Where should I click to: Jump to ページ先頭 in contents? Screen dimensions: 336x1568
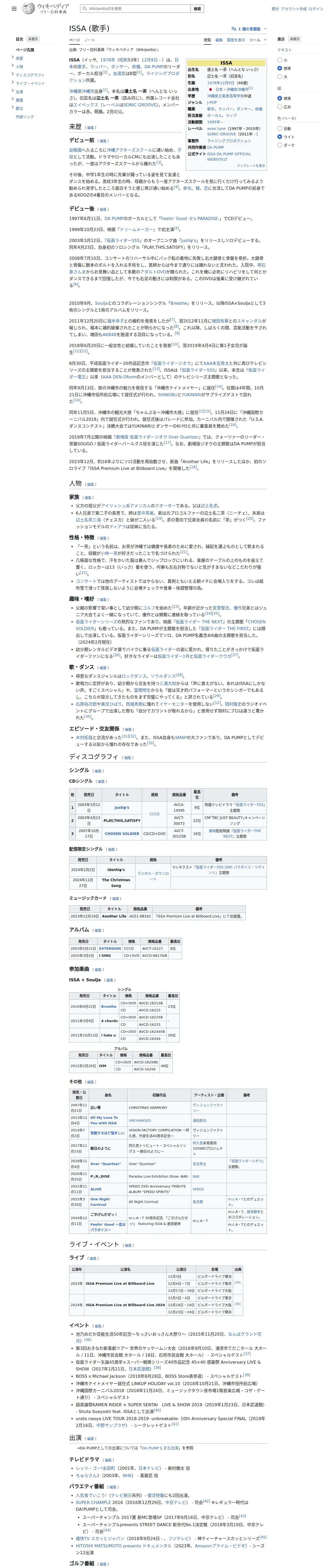(25, 50)
